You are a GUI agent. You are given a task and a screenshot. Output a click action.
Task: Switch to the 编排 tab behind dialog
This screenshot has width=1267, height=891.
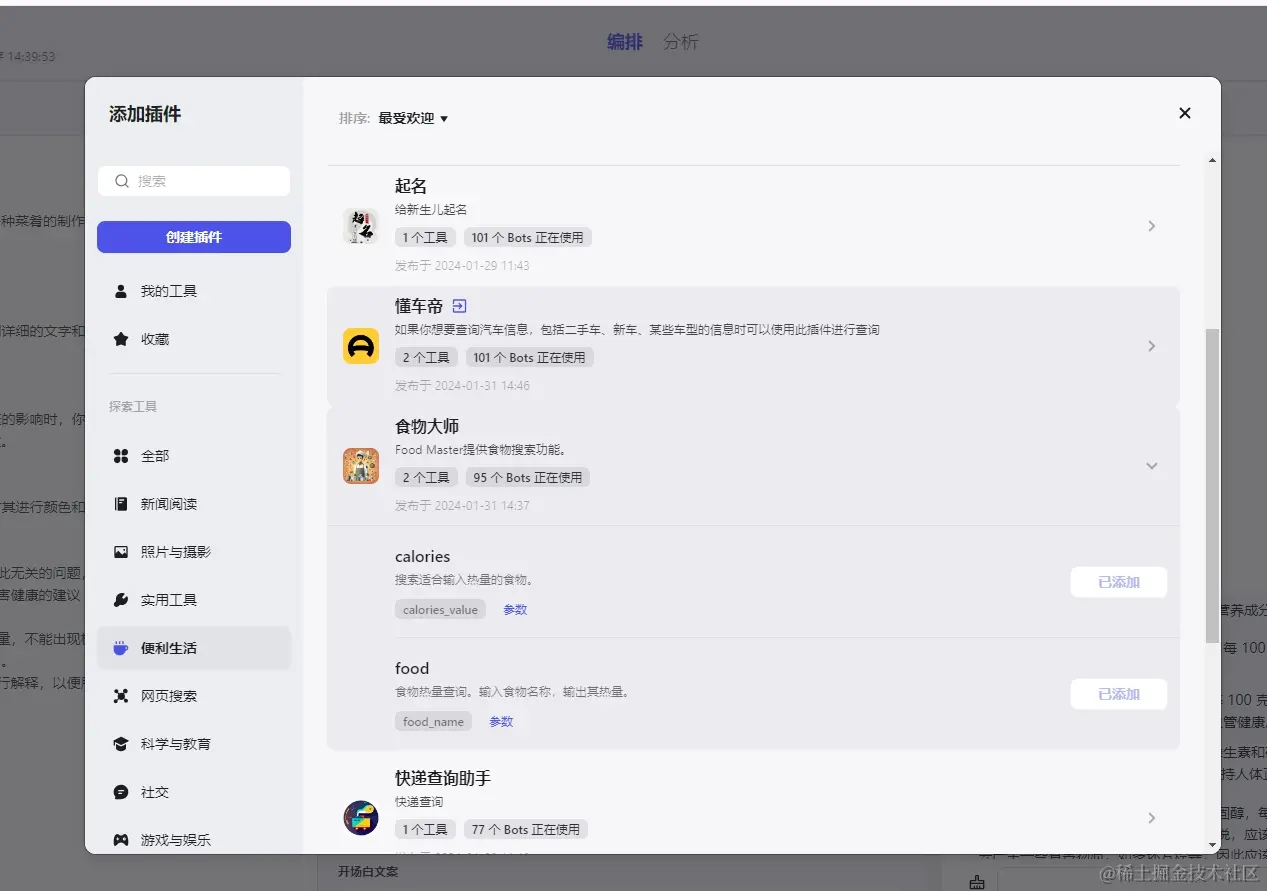pos(625,42)
